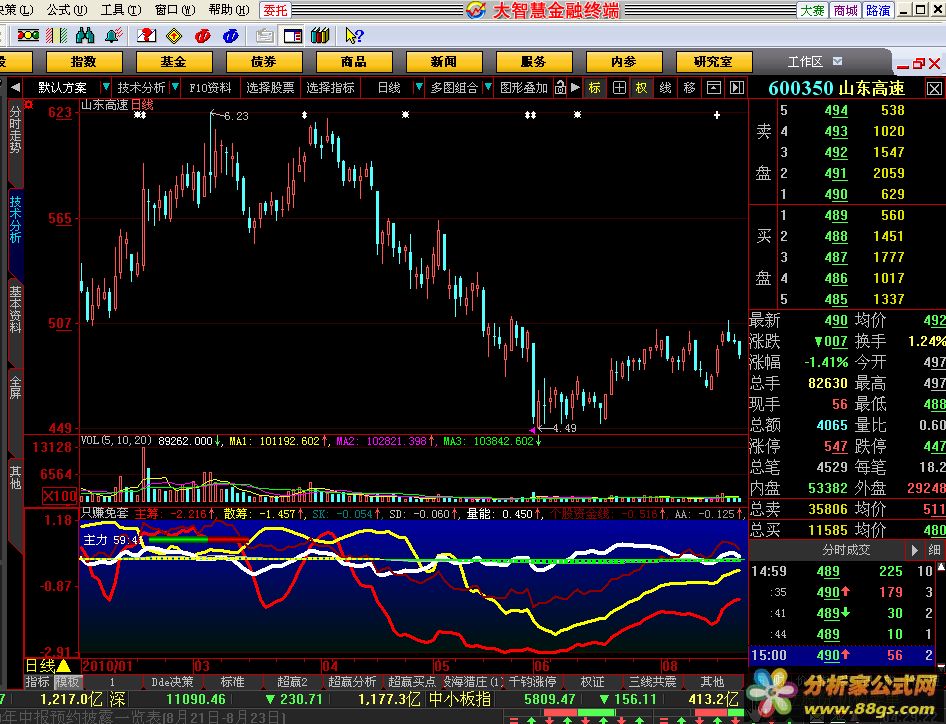Open the 研究室 category

(x=714, y=62)
